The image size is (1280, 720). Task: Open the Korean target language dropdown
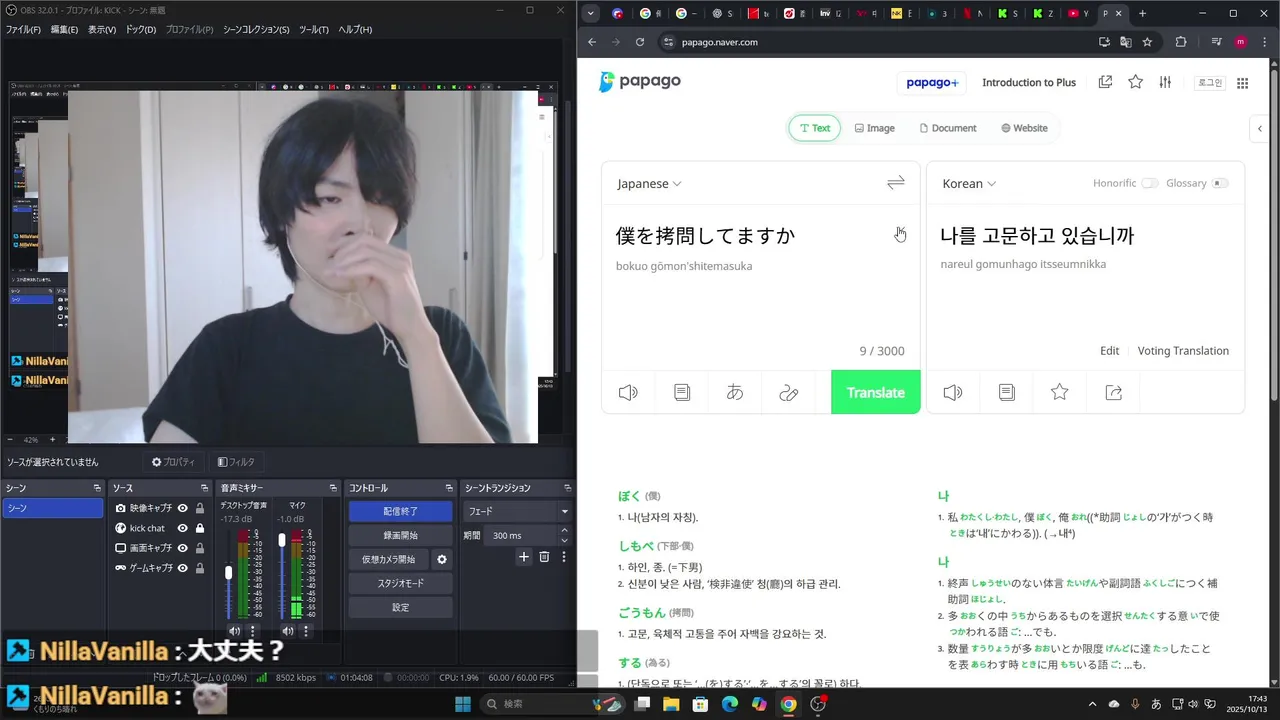[x=969, y=183]
